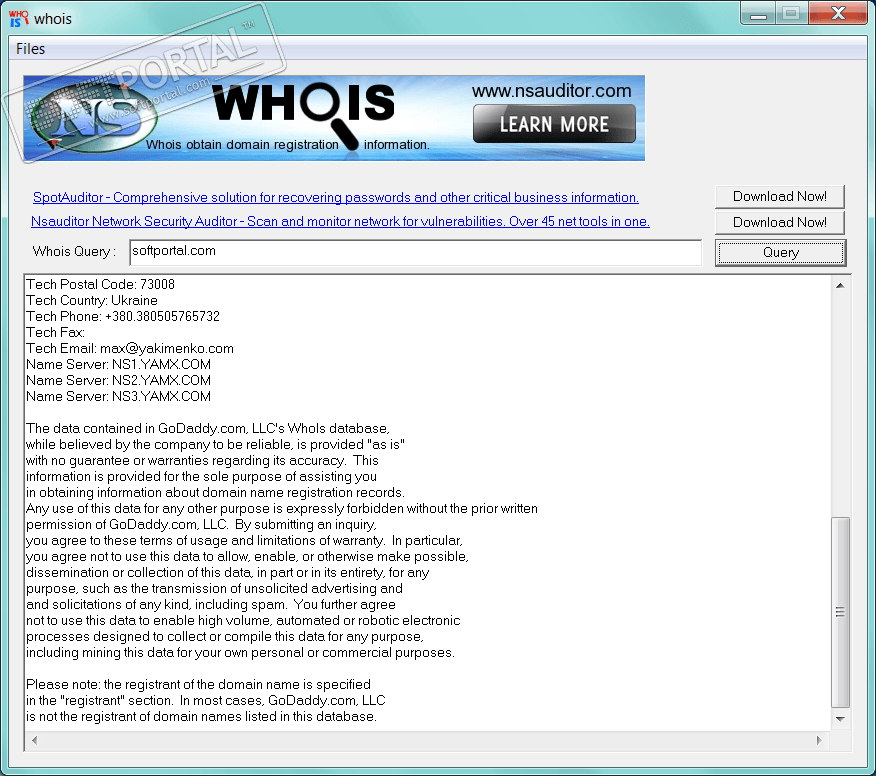Click the WHOIS nsauditor banner image
This screenshot has height=776, width=876.
(x=334, y=118)
